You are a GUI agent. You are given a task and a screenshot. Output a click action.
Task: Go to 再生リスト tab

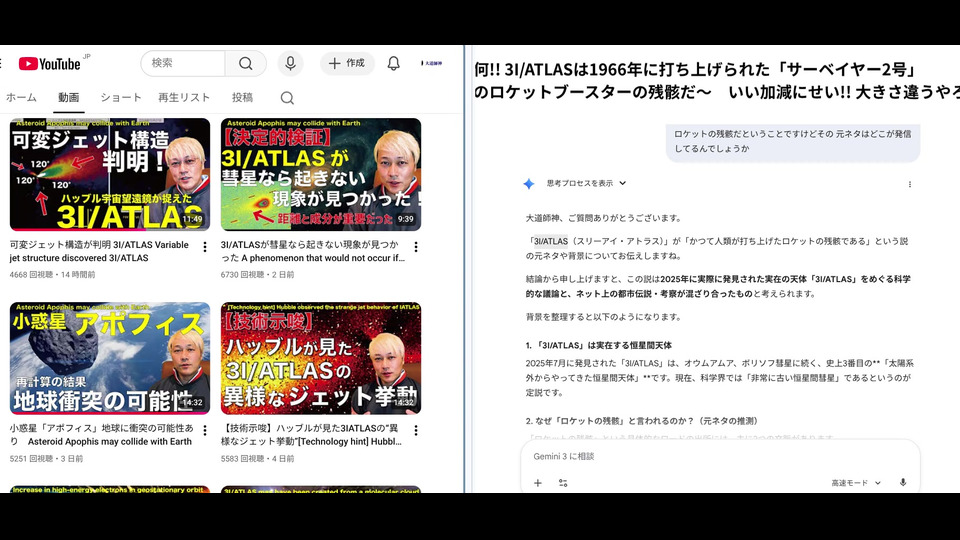point(184,97)
